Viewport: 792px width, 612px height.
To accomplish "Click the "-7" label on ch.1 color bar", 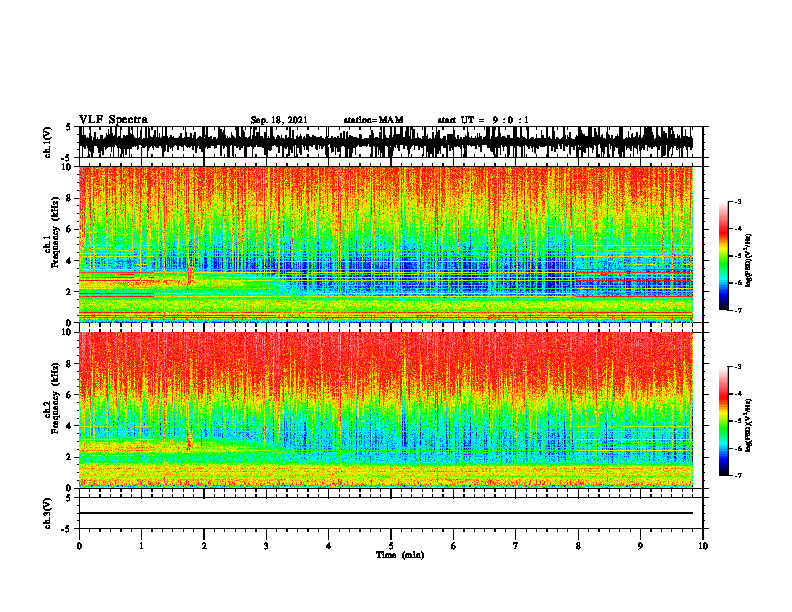I will (x=737, y=310).
